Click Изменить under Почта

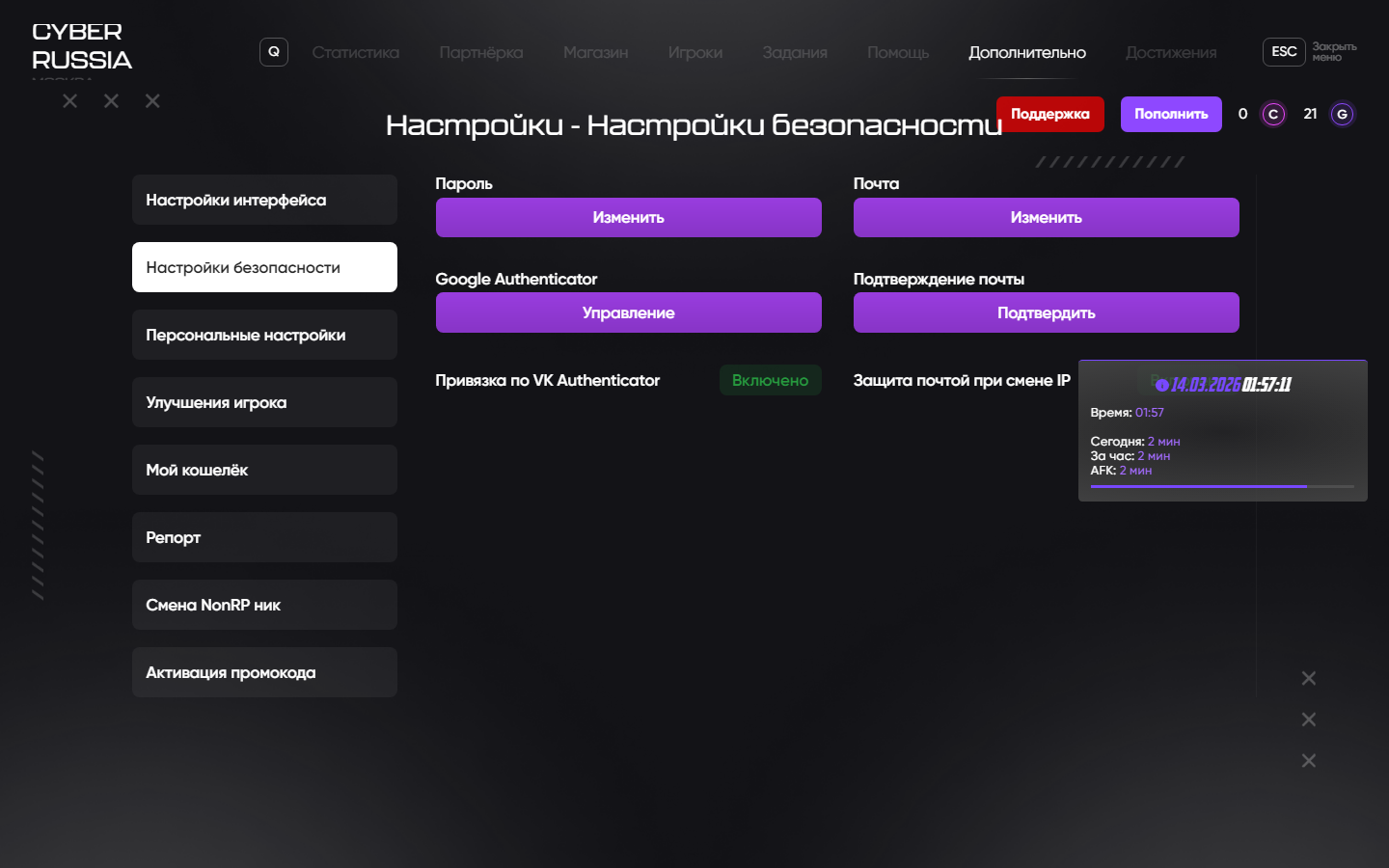[x=1046, y=218]
